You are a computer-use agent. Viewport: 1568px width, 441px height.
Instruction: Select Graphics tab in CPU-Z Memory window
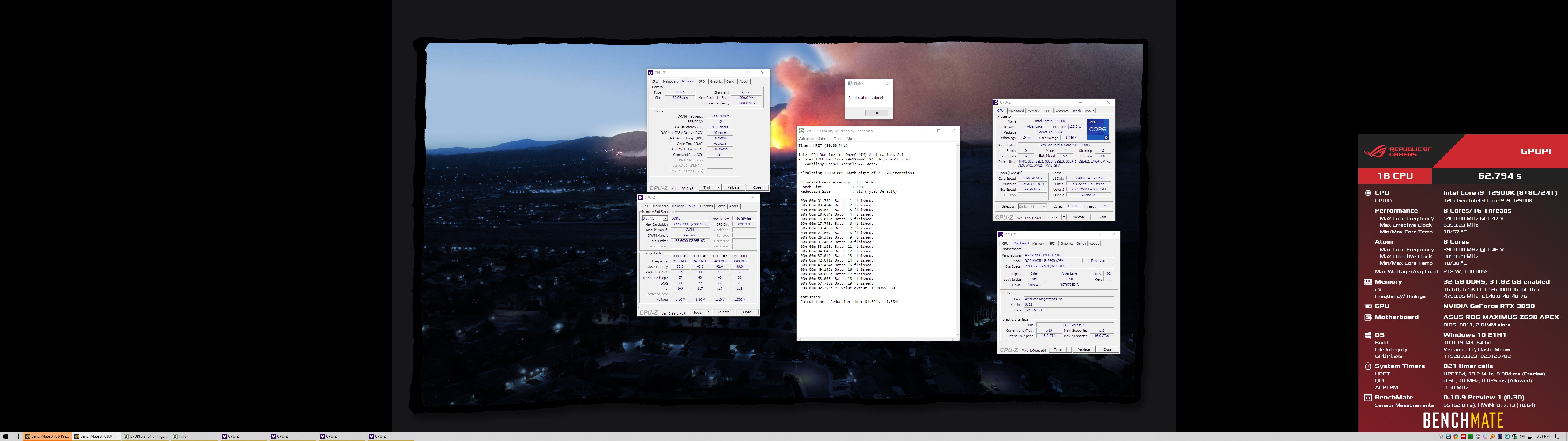tap(716, 82)
